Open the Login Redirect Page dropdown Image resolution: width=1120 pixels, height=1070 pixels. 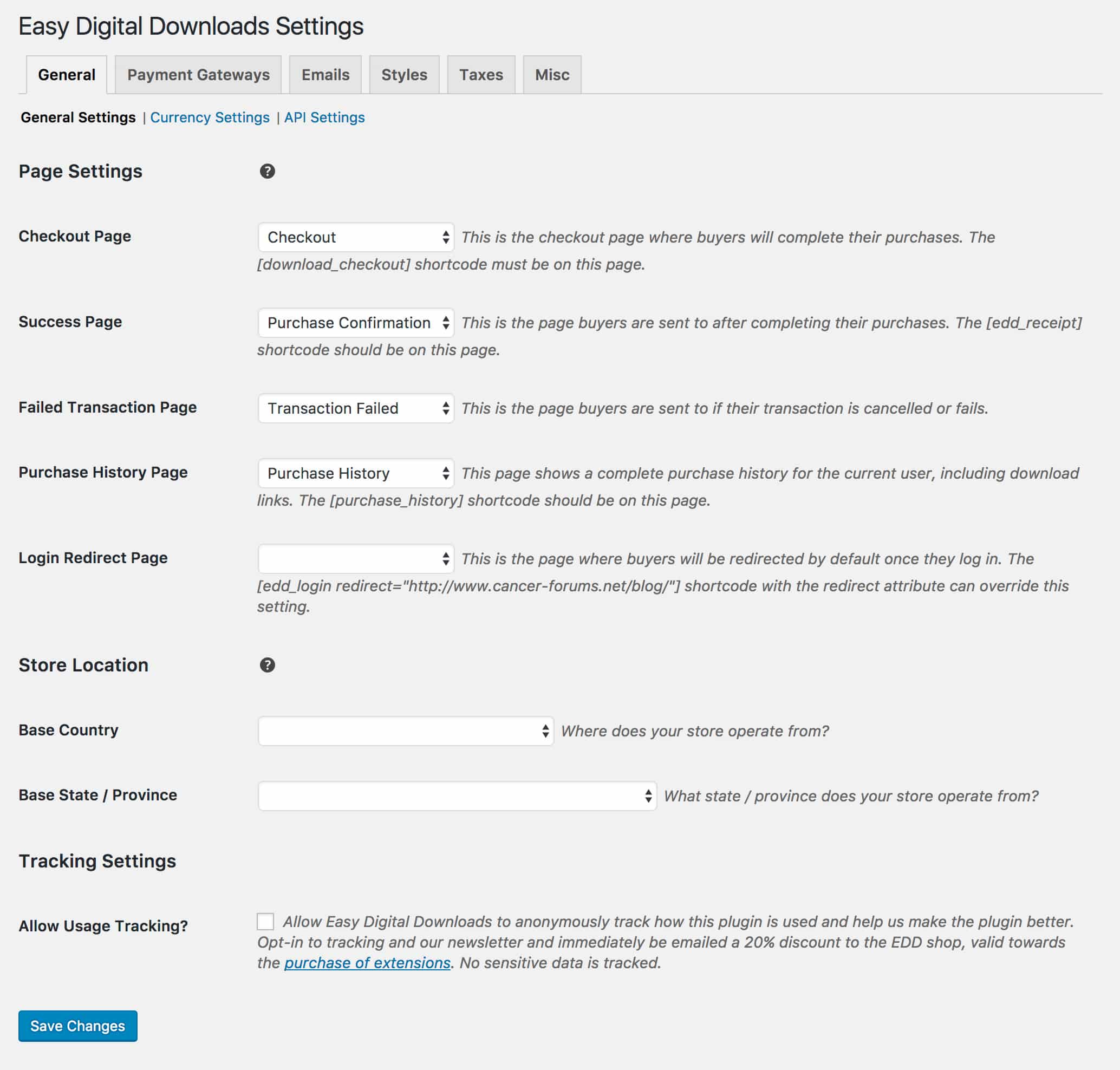(356, 559)
